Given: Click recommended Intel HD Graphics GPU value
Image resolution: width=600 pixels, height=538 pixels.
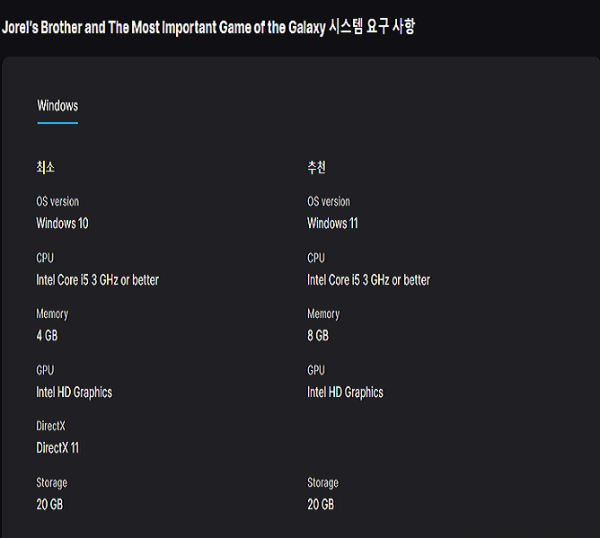Looking at the screenshot, I should pos(345,392).
